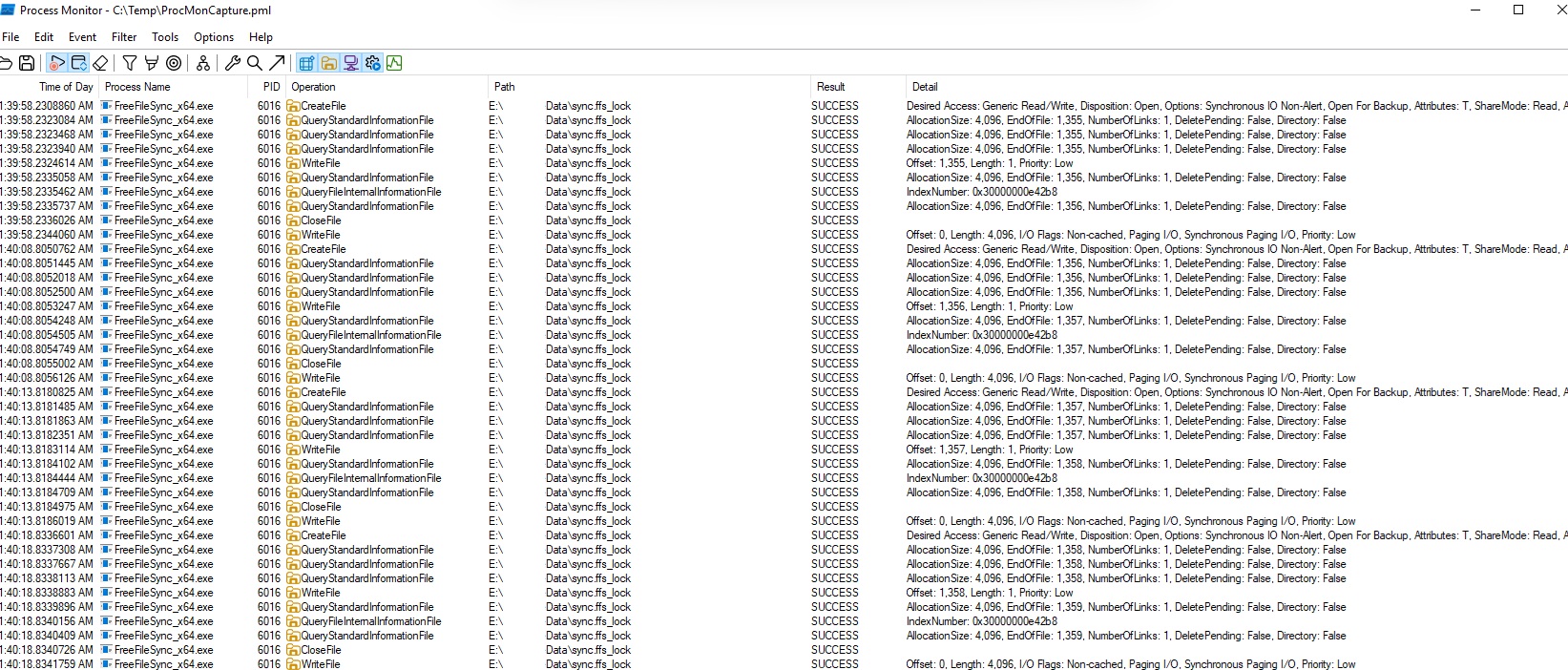The height and width of the screenshot is (670, 1568).
Task: Select the CreateFile row at 1:39:58.2308860
Action: (x=784, y=106)
